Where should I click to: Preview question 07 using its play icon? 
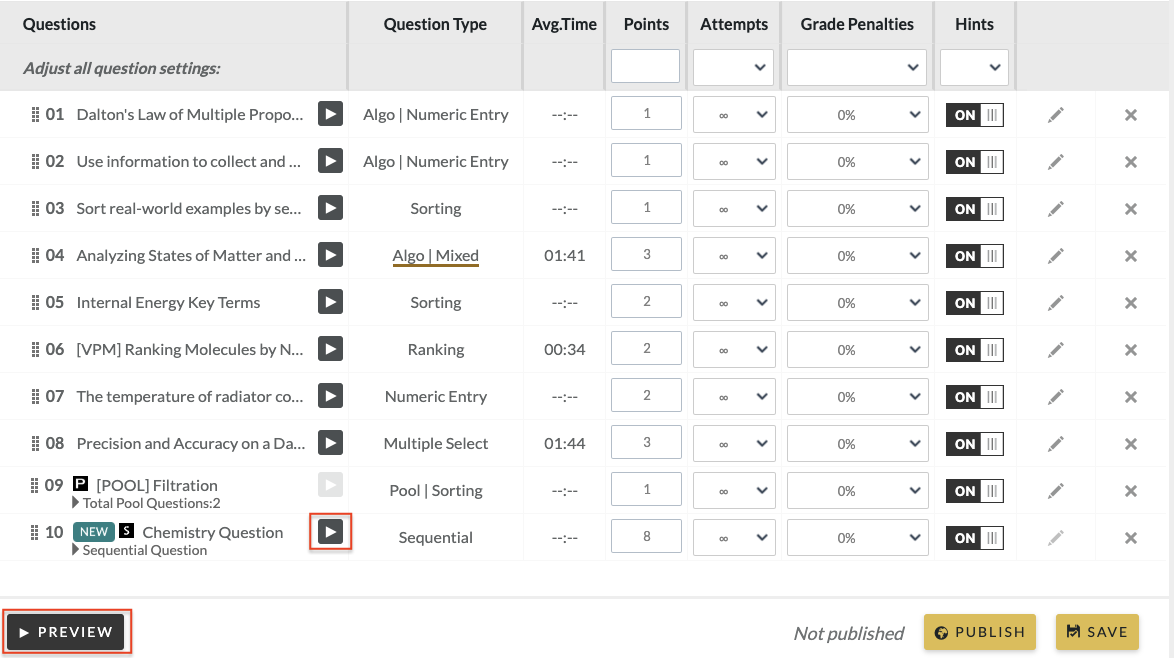pyautogui.click(x=330, y=397)
